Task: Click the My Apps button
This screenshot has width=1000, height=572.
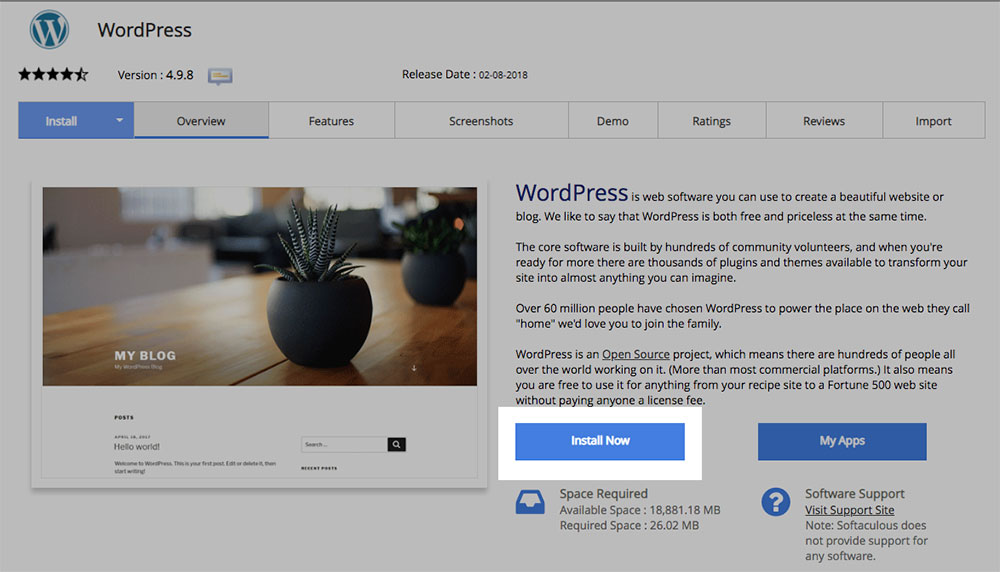Action: (842, 441)
